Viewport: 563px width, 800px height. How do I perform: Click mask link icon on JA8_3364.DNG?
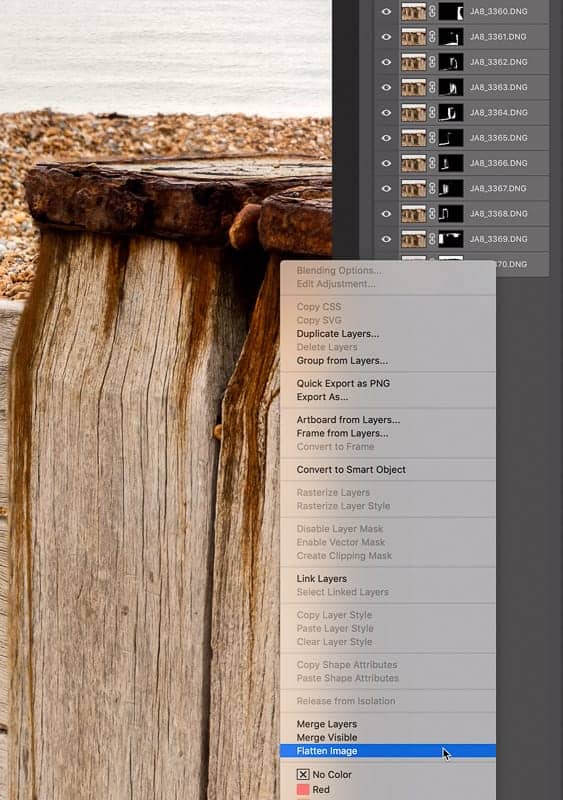click(432, 112)
